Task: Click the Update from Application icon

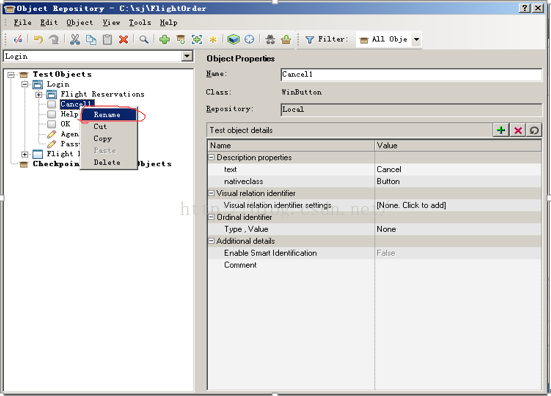Action: [x=181, y=39]
